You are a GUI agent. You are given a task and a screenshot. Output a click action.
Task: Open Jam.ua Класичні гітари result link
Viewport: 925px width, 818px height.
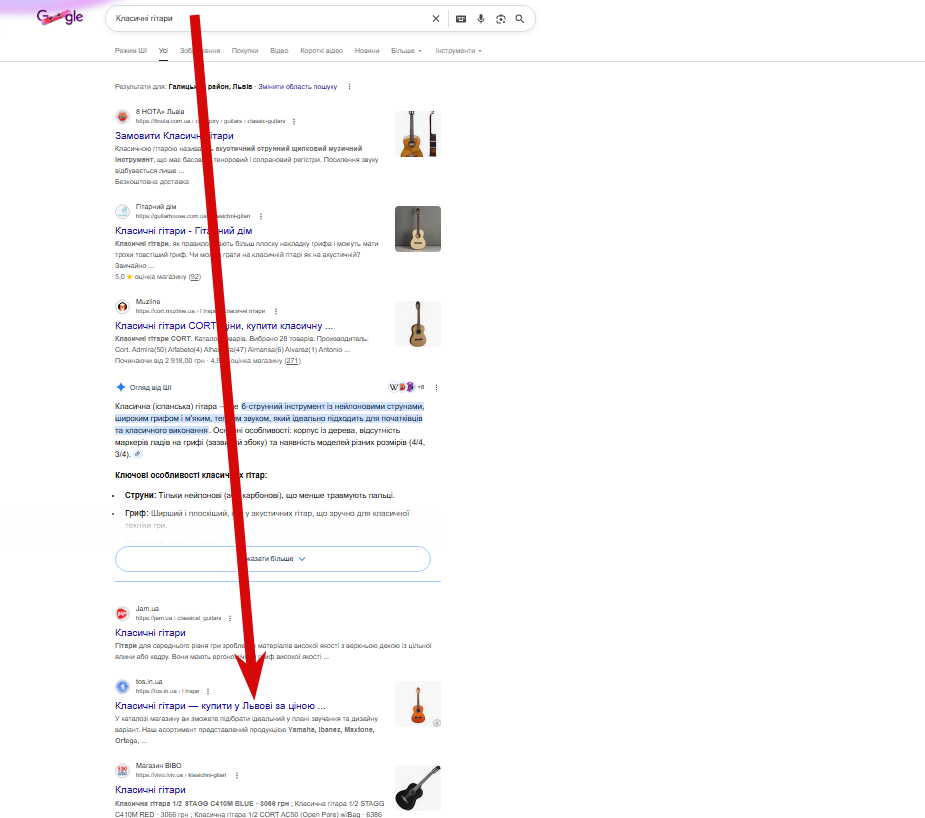pos(150,633)
